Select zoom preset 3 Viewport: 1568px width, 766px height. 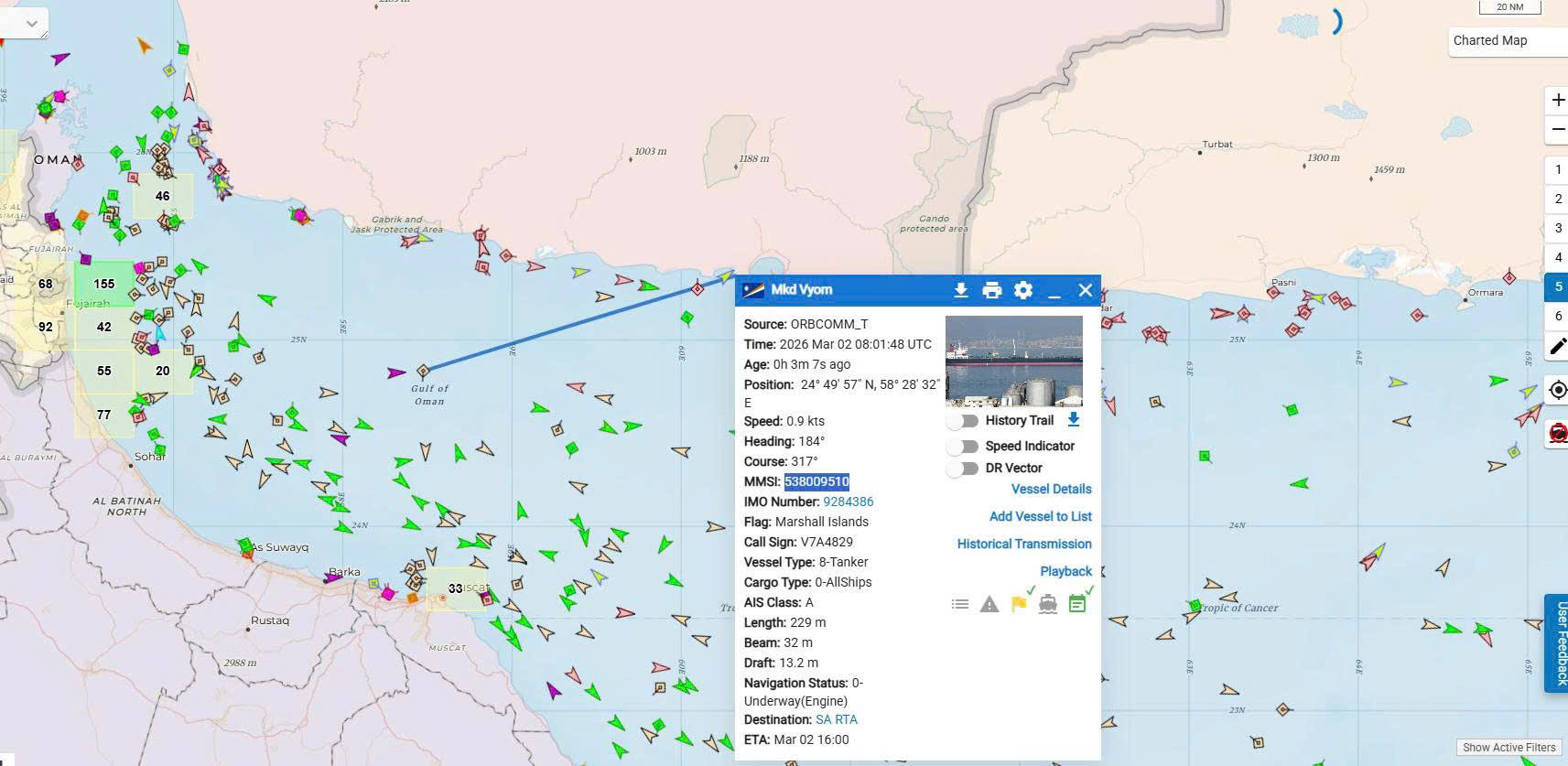pyautogui.click(x=1557, y=228)
